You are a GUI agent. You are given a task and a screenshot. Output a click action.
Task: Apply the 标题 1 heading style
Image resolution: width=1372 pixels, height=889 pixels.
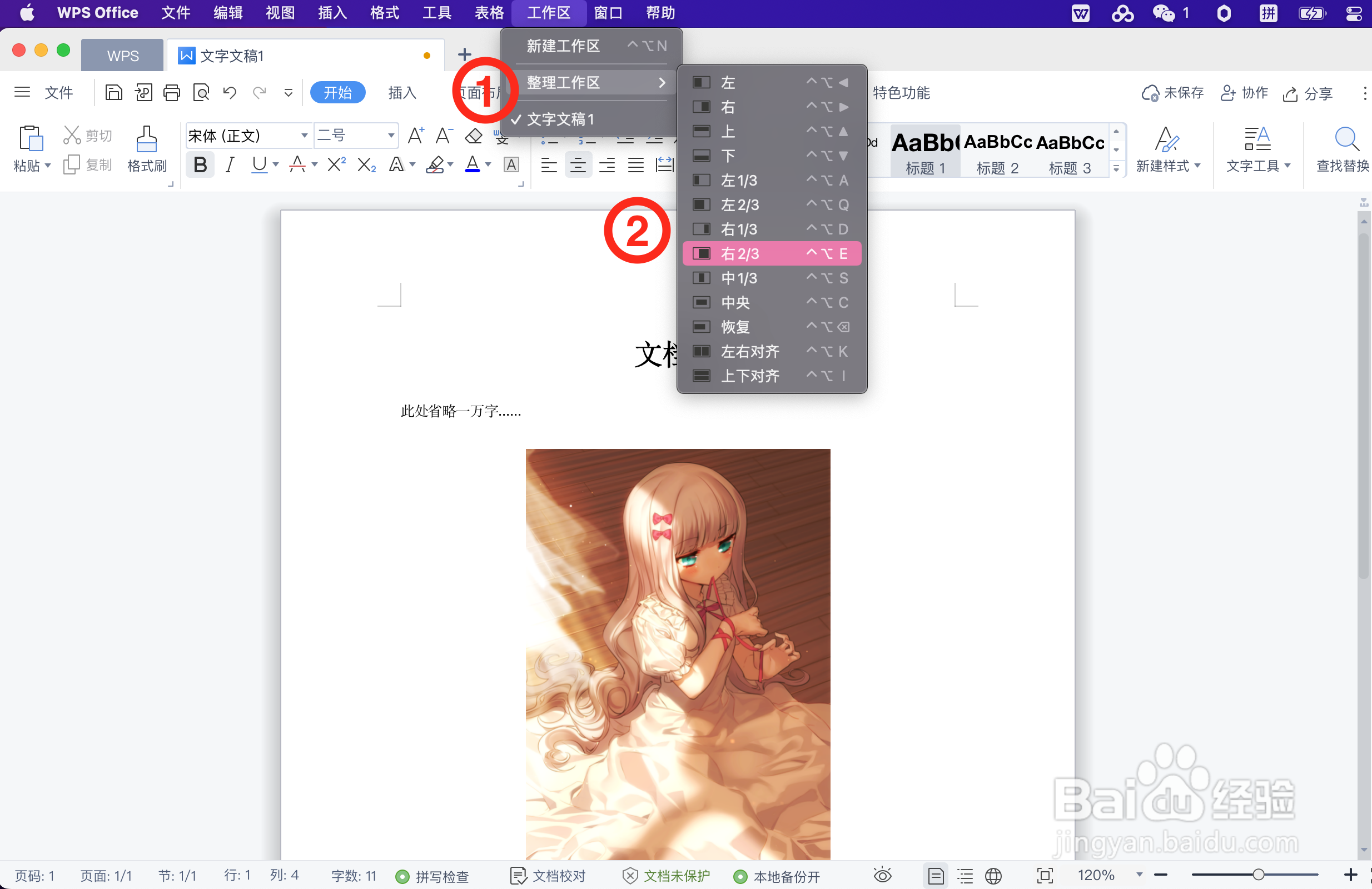(x=925, y=151)
